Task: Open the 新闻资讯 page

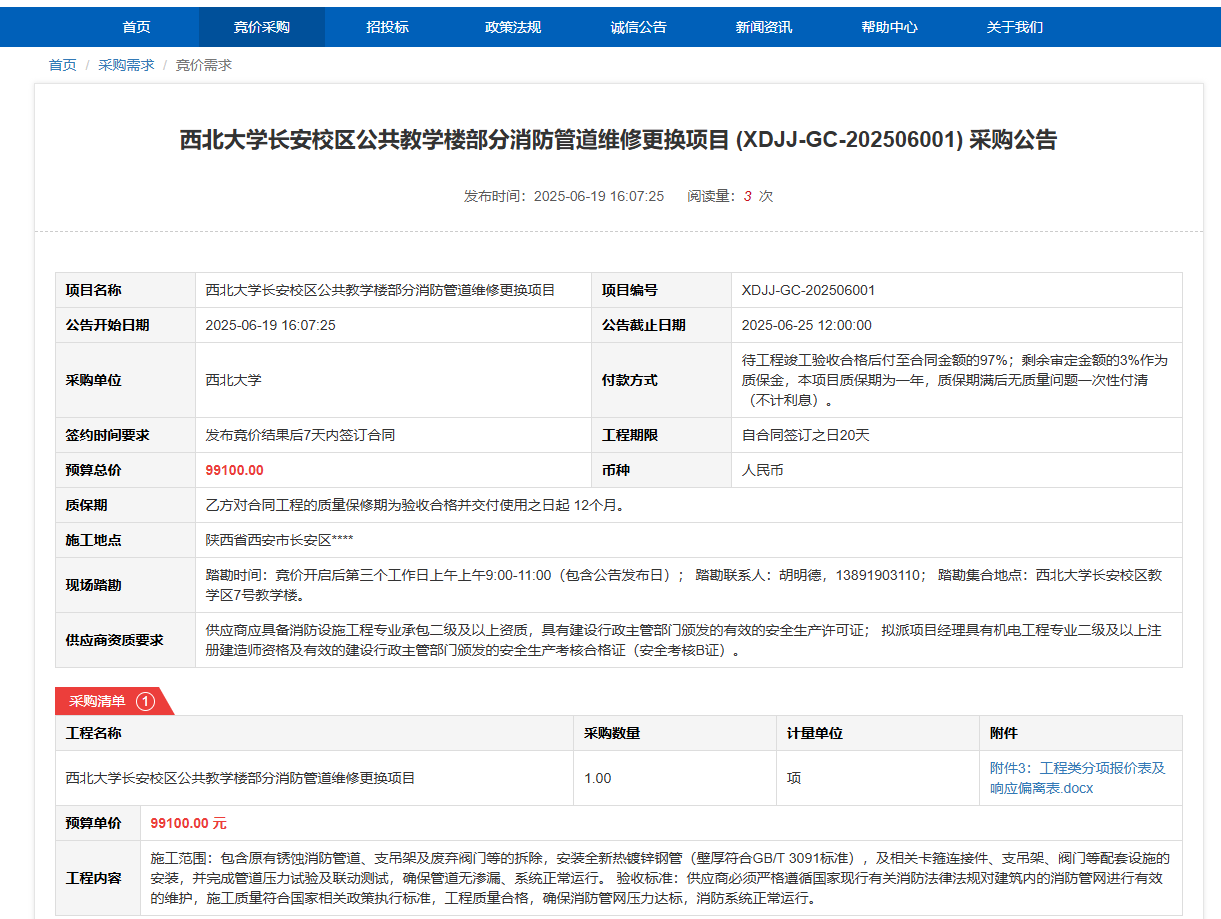Action: pos(763,27)
